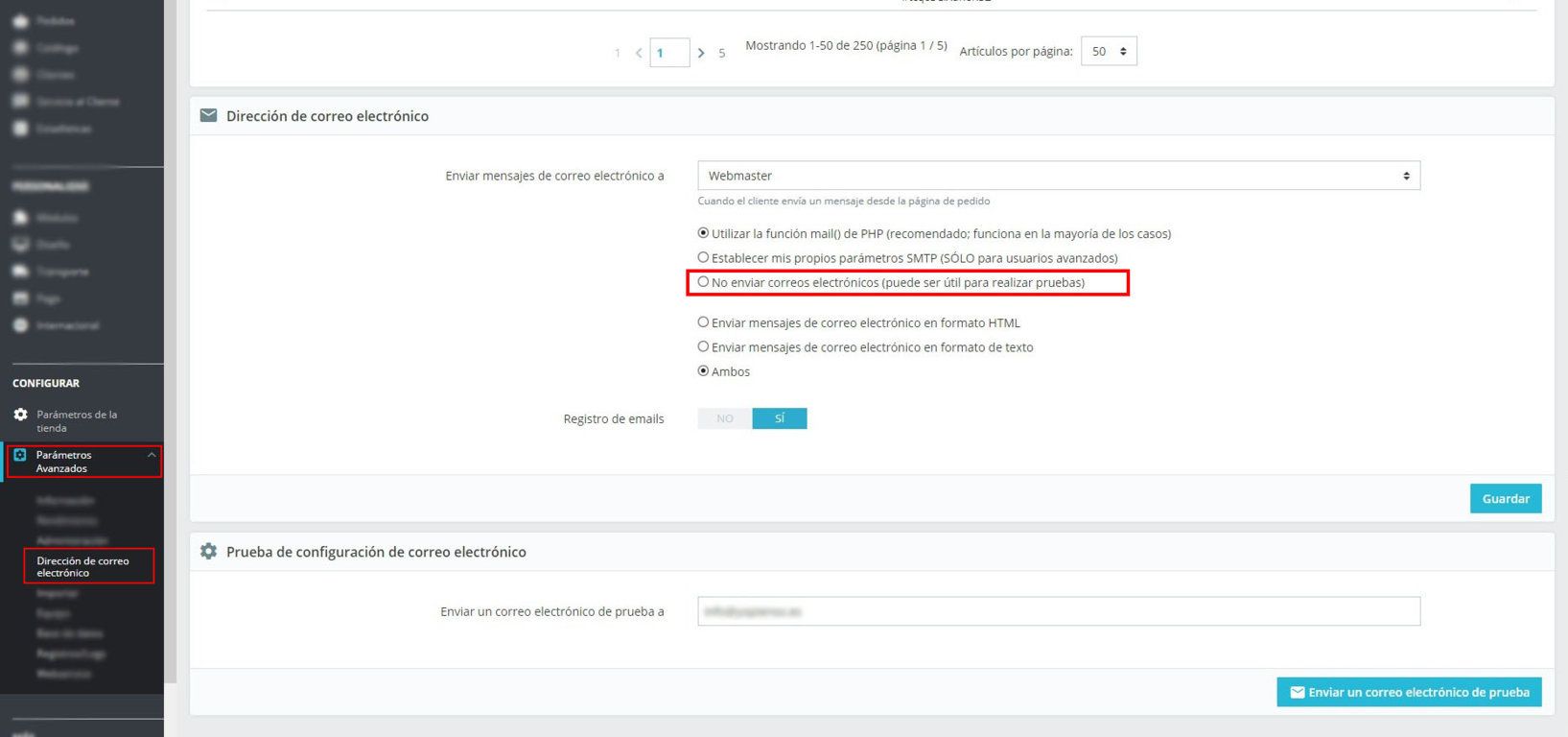
Task: Click the envelope icon in the Dirección de correo electrónico header
Action: click(x=208, y=115)
